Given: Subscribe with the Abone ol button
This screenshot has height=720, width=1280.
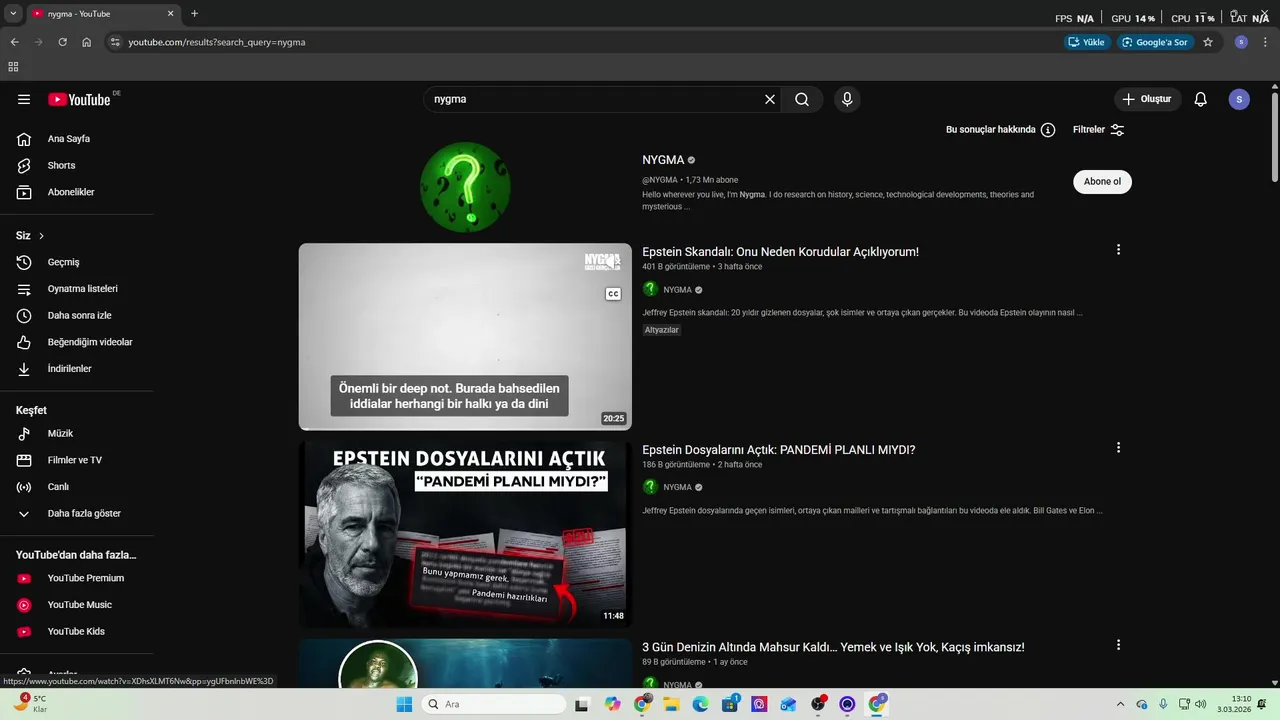Looking at the screenshot, I should point(1102,181).
